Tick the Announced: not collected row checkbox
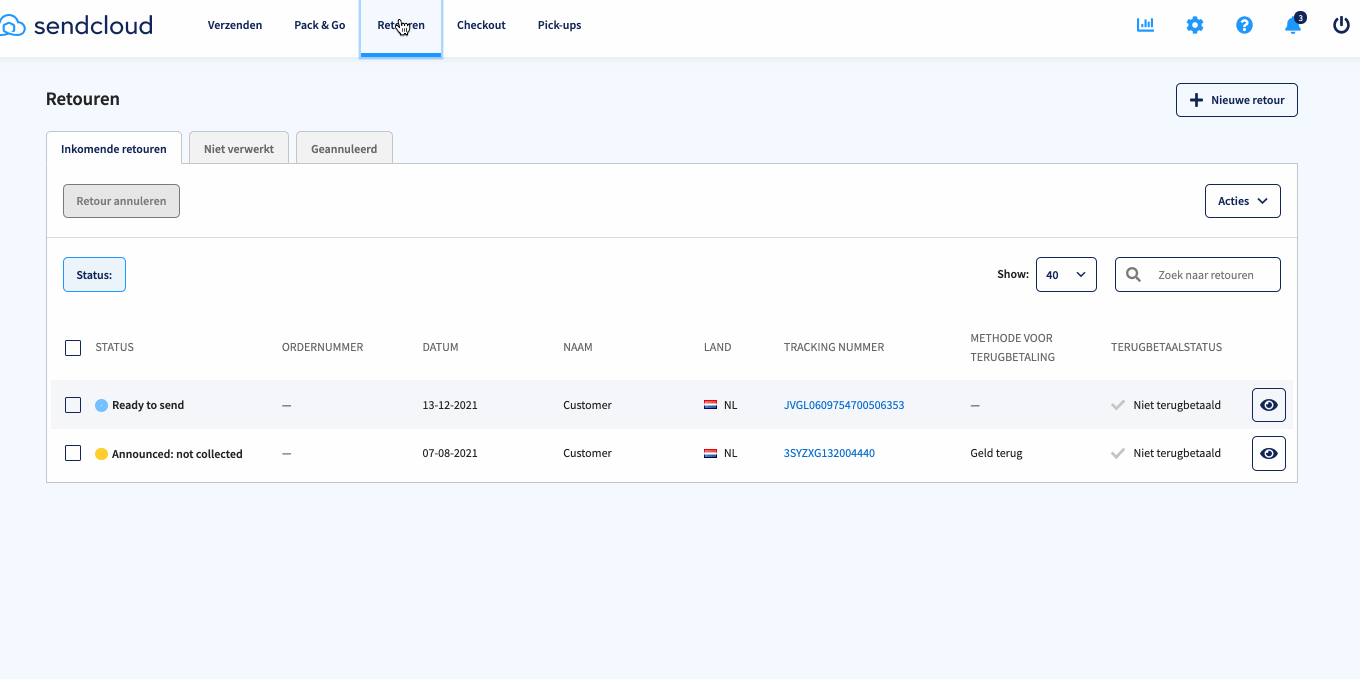The width and height of the screenshot is (1360, 679). [x=73, y=453]
